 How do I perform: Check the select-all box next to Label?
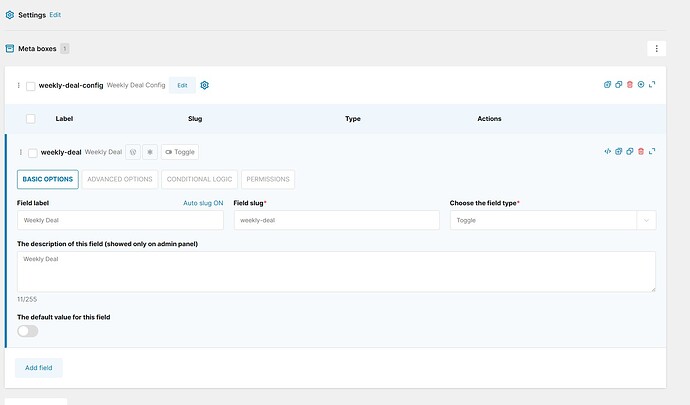(31, 119)
